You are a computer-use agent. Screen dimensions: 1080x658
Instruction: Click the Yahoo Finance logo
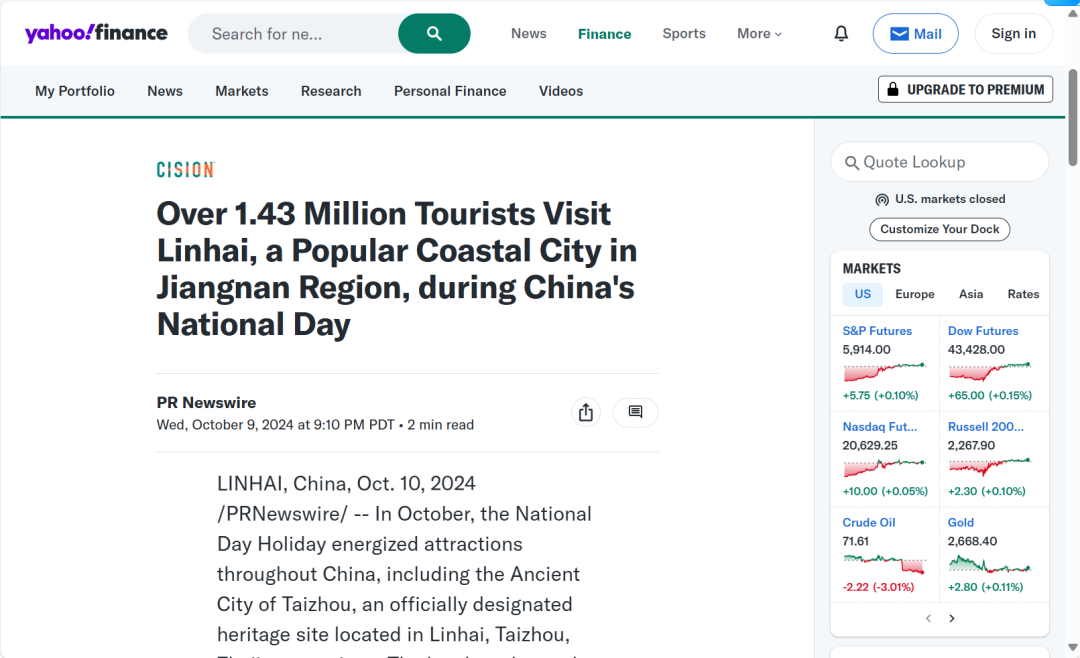96,33
